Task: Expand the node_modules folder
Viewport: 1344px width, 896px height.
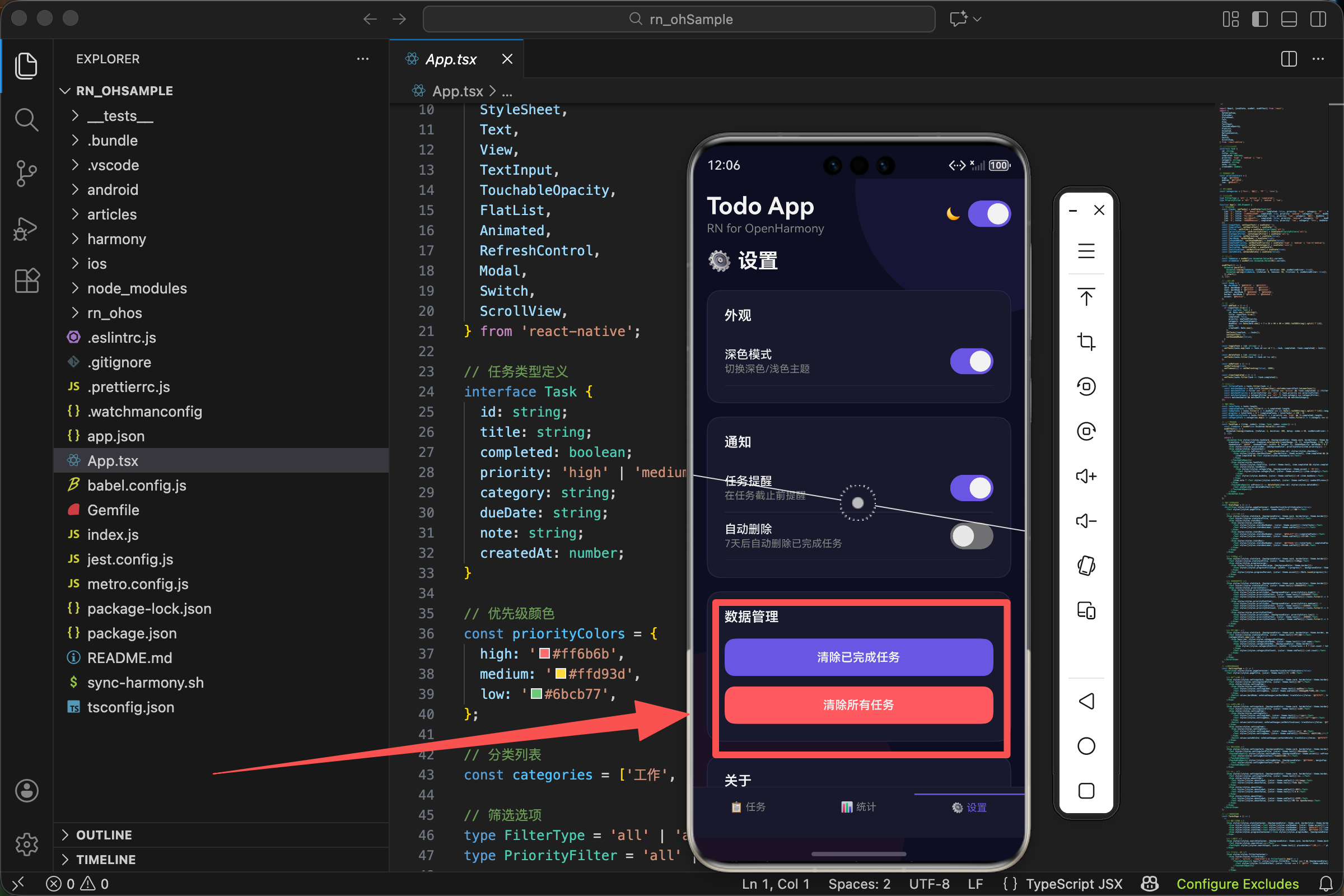Action: pyautogui.click(x=137, y=288)
